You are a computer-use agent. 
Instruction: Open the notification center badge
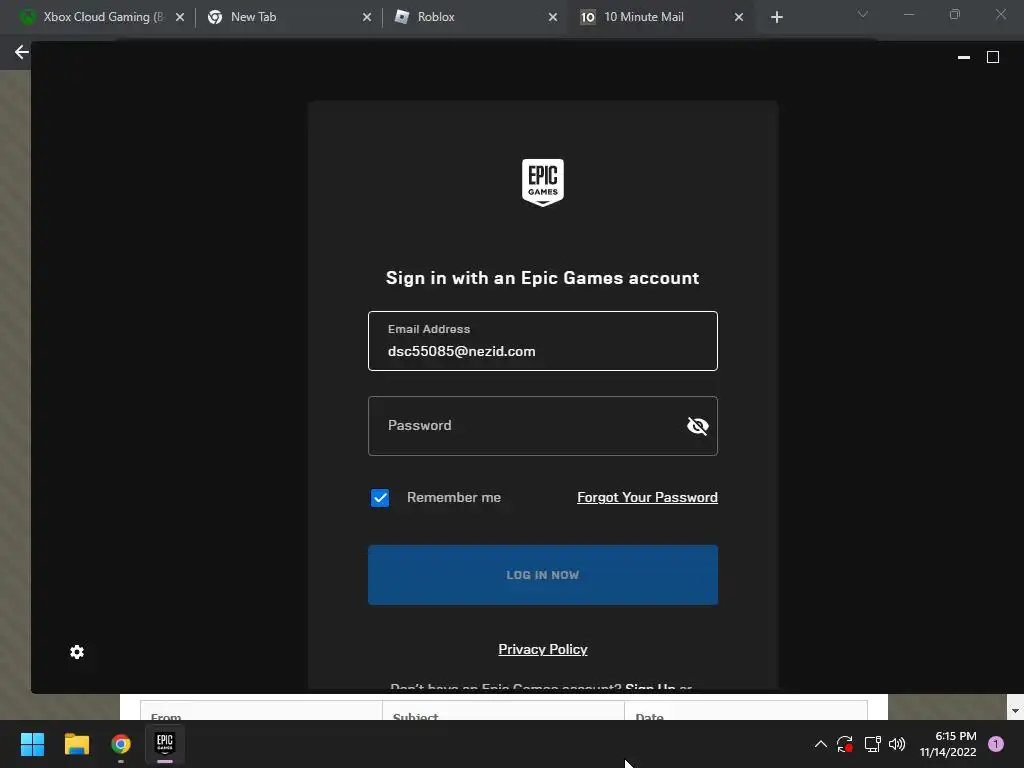tap(996, 744)
